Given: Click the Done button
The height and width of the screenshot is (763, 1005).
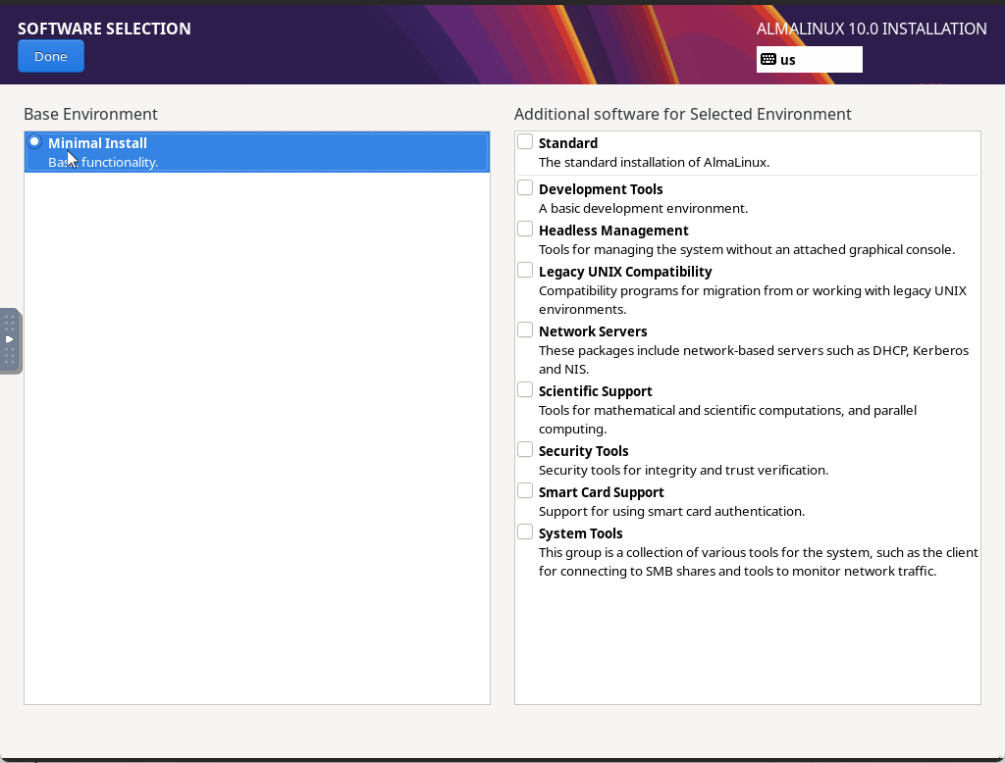Looking at the screenshot, I should (x=51, y=56).
